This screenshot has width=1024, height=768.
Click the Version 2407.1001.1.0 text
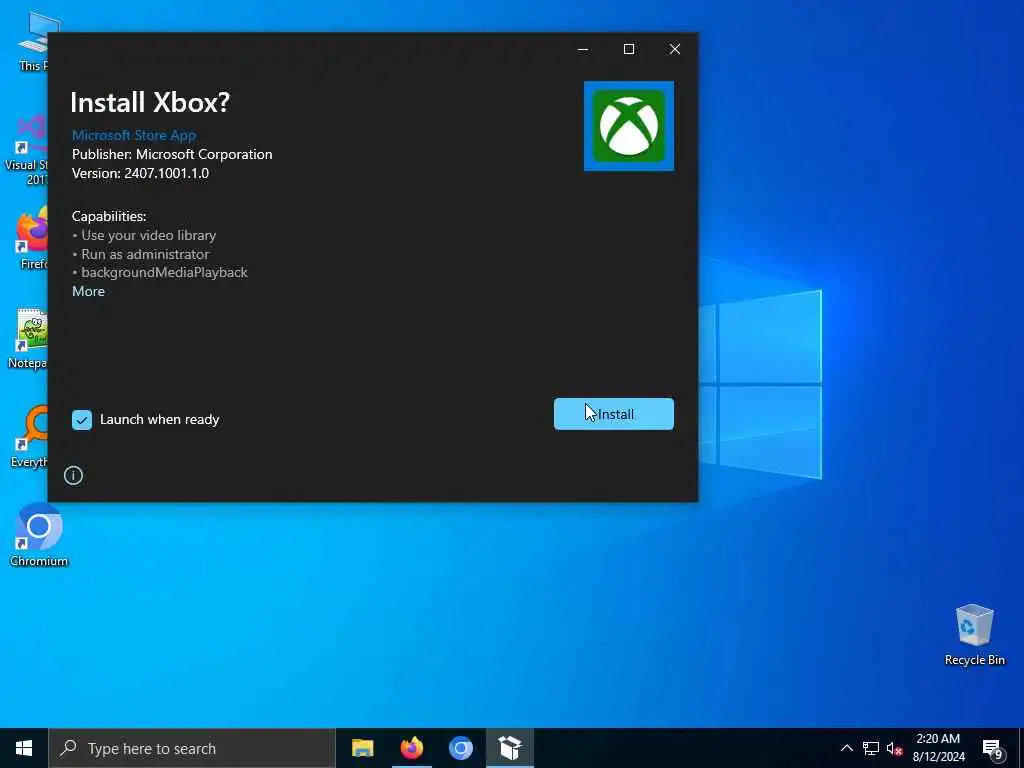[x=140, y=173]
